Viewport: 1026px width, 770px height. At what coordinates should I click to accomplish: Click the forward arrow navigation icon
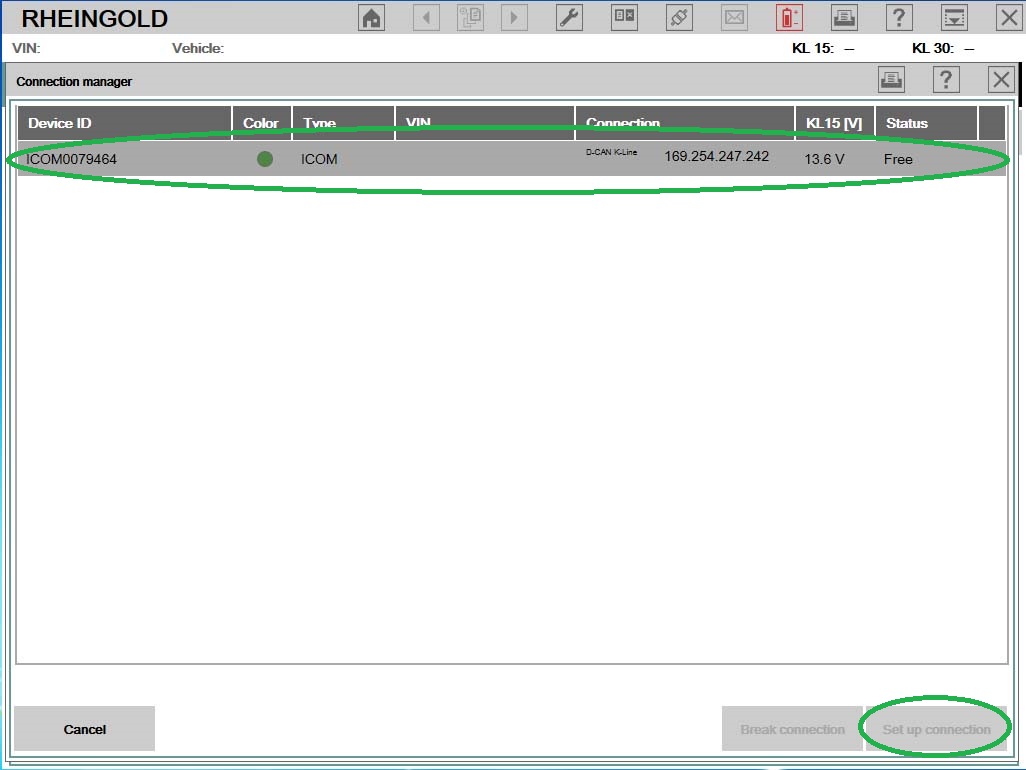coord(514,18)
